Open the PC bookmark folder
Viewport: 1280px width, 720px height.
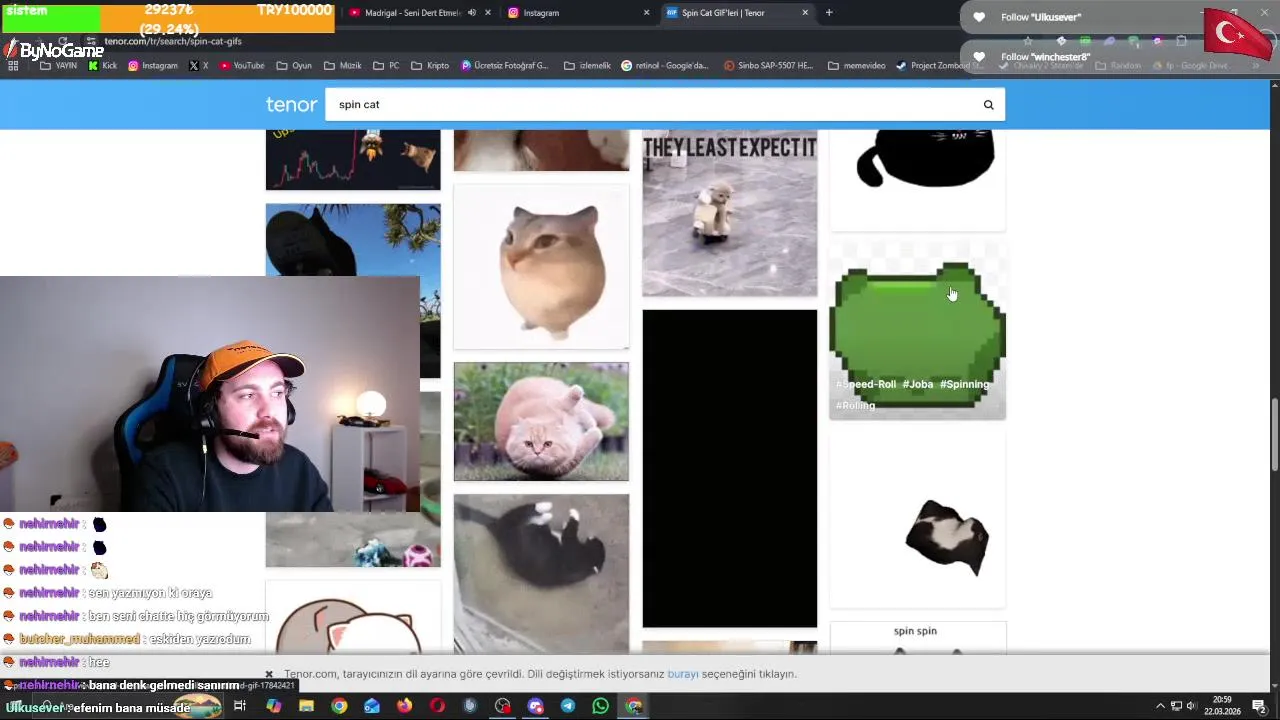386,66
